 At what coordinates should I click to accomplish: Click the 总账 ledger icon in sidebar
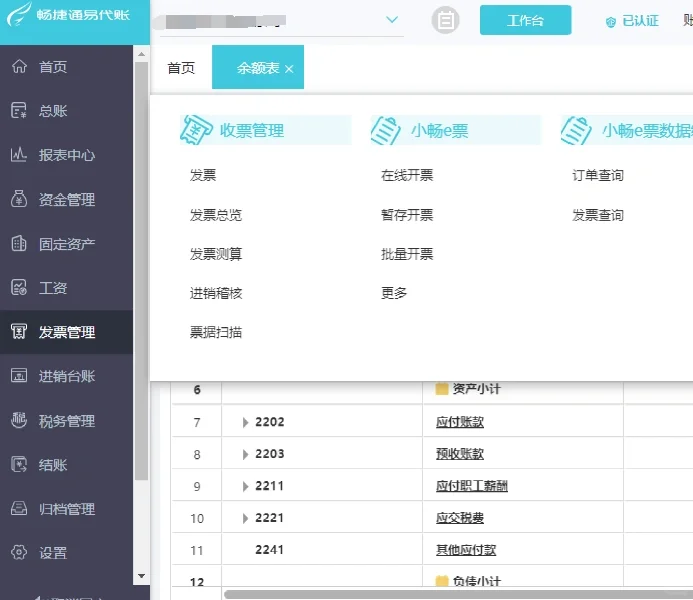tap(19, 110)
